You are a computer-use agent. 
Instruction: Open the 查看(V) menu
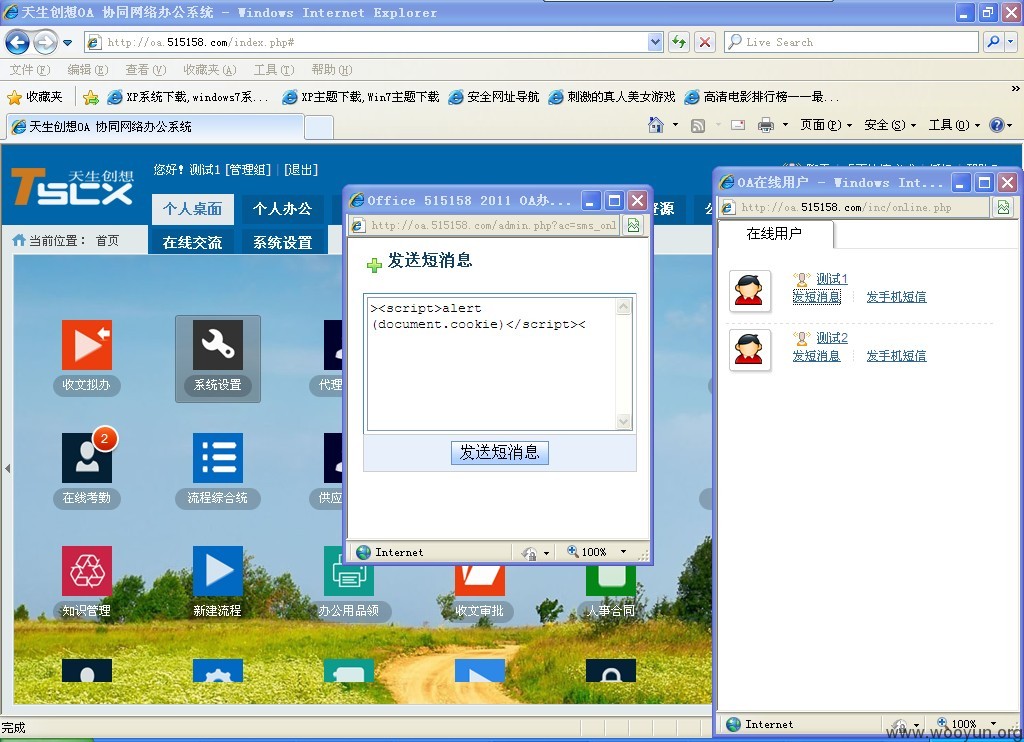click(146, 70)
